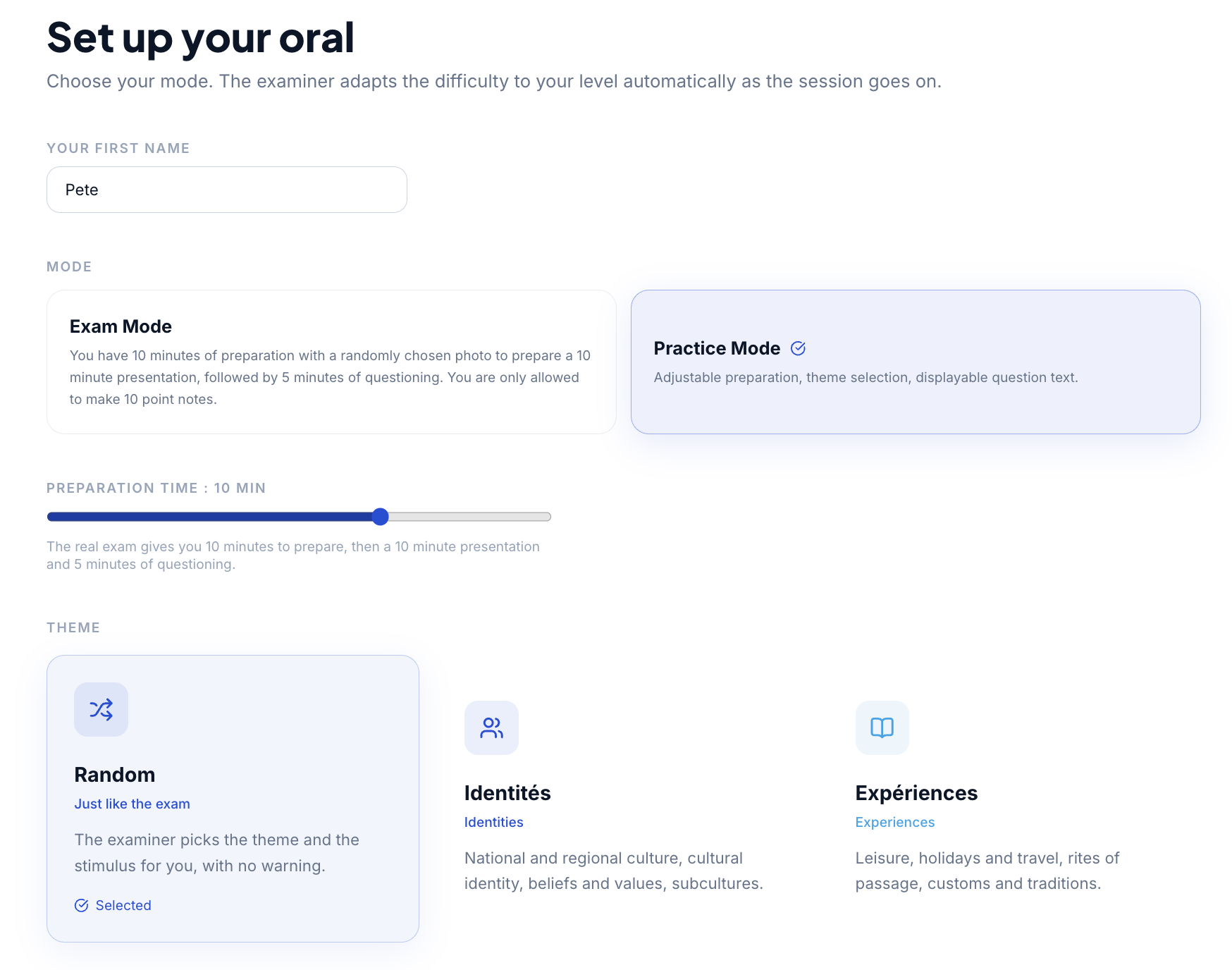The image size is (1232, 970).
Task: Click the preparation time slider handle
Action: pyautogui.click(x=380, y=517)
